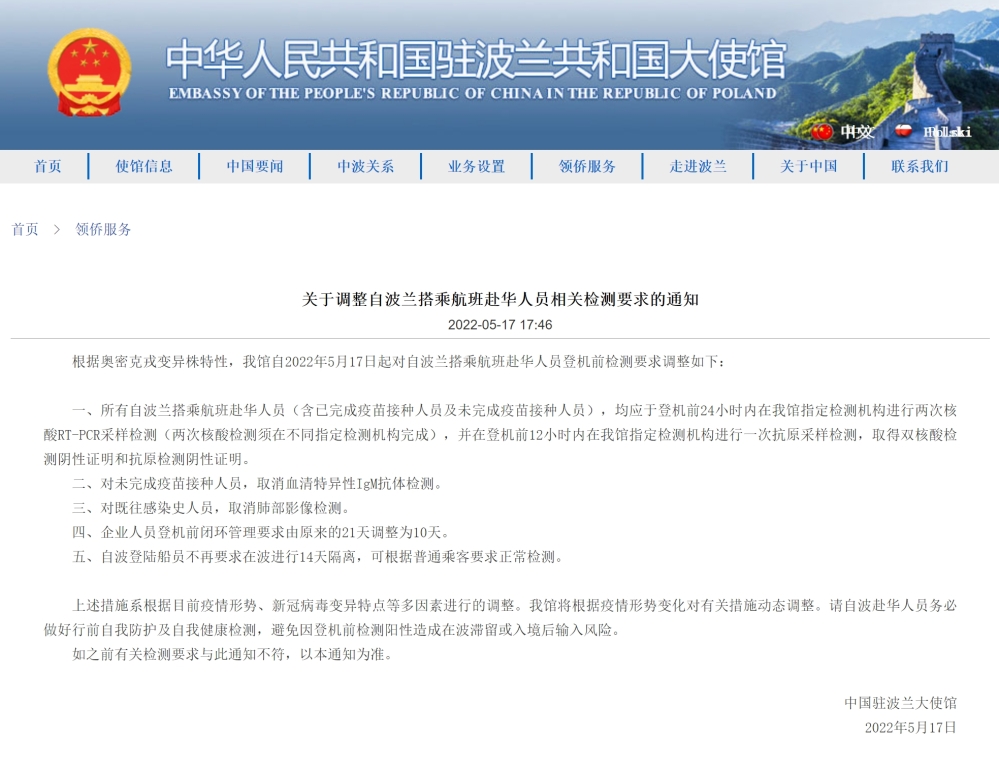Click item 四 about 闭环管理要求
999x770 pixels.
(261, 532)
